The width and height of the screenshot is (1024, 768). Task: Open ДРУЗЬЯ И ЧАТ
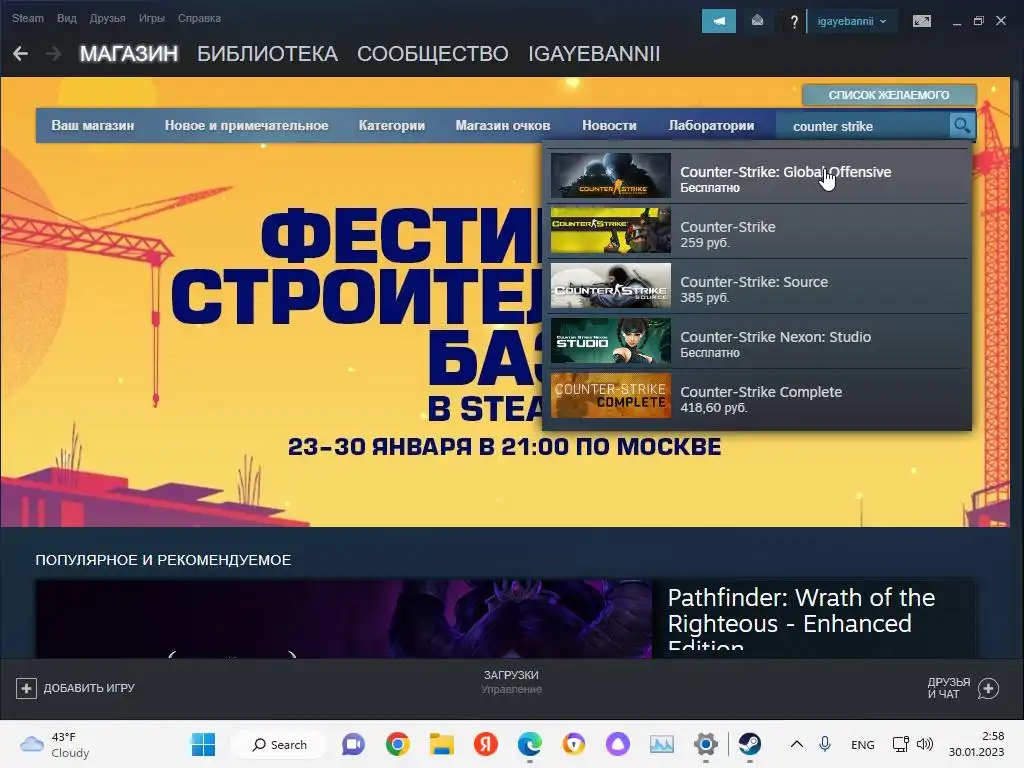963,688
